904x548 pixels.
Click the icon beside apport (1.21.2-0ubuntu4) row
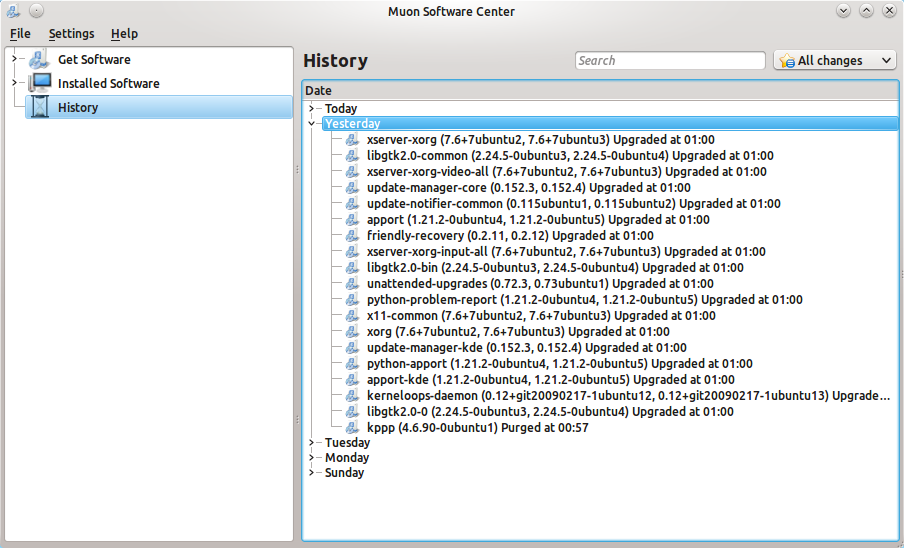tap(352, 220)
